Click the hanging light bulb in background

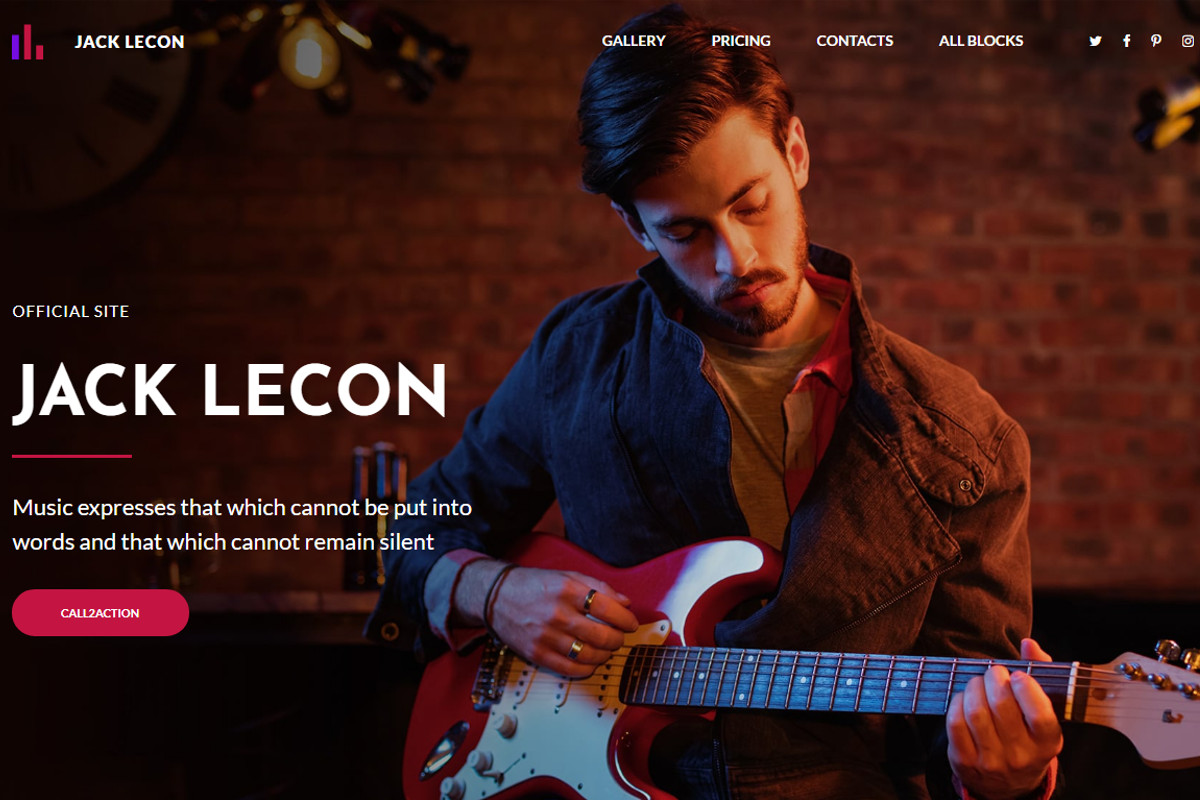click(x=308, y=52)
